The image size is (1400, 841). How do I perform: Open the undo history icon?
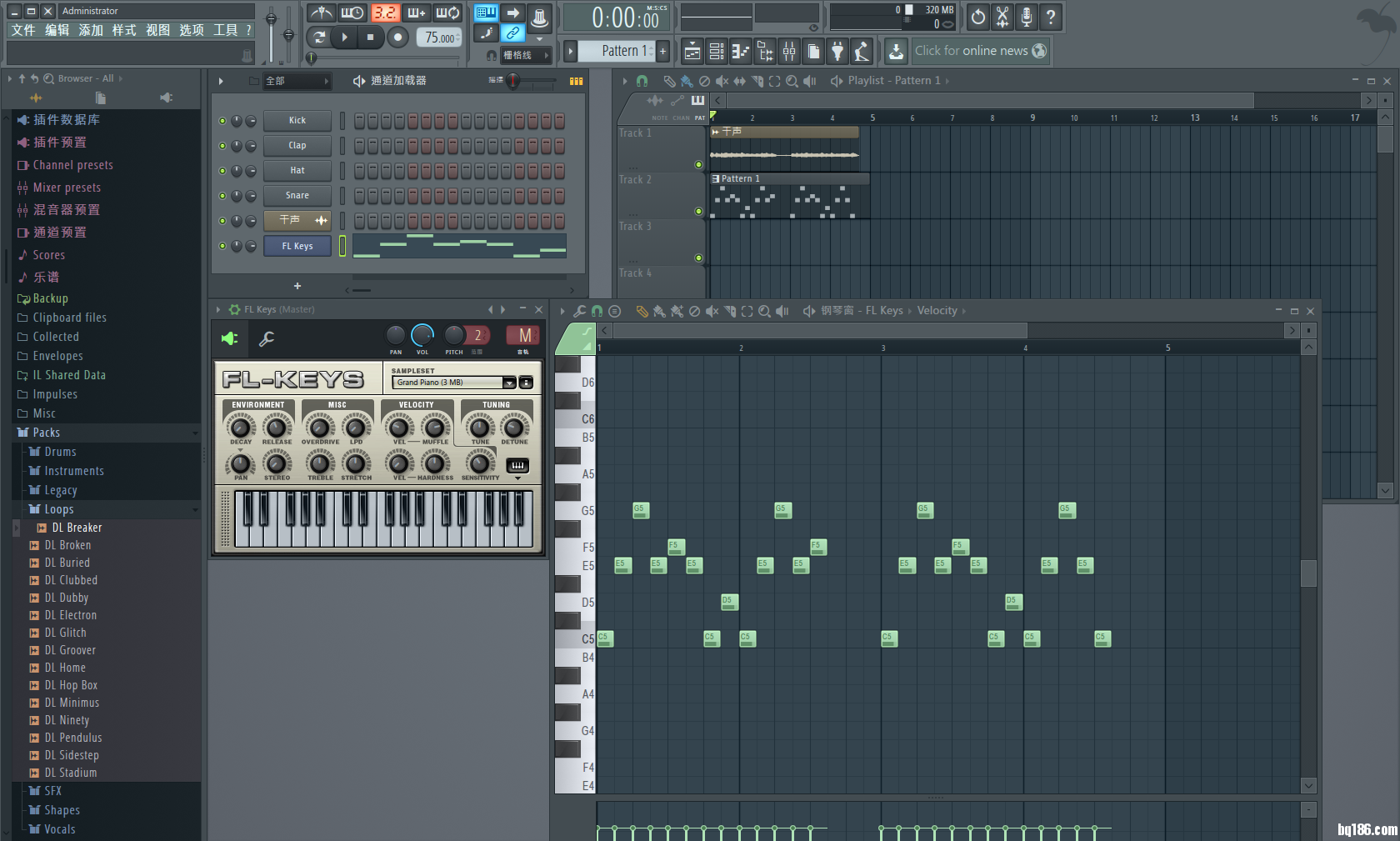tap(978, 17)
